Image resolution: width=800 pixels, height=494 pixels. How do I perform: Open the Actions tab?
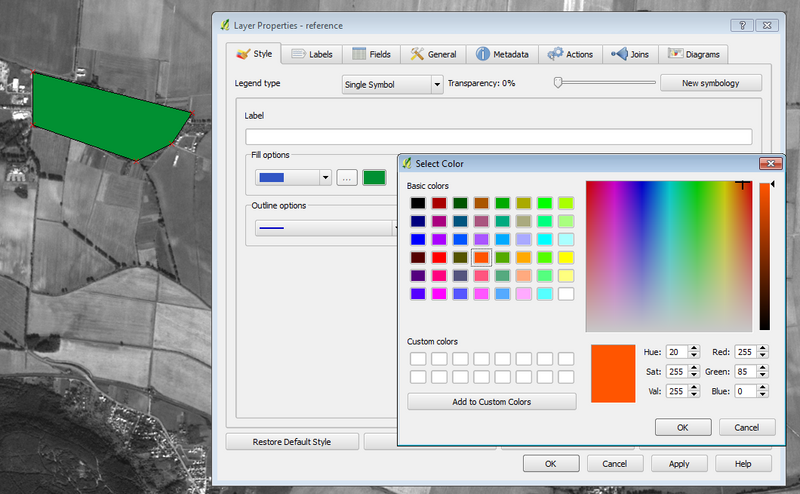click(570, 54)
